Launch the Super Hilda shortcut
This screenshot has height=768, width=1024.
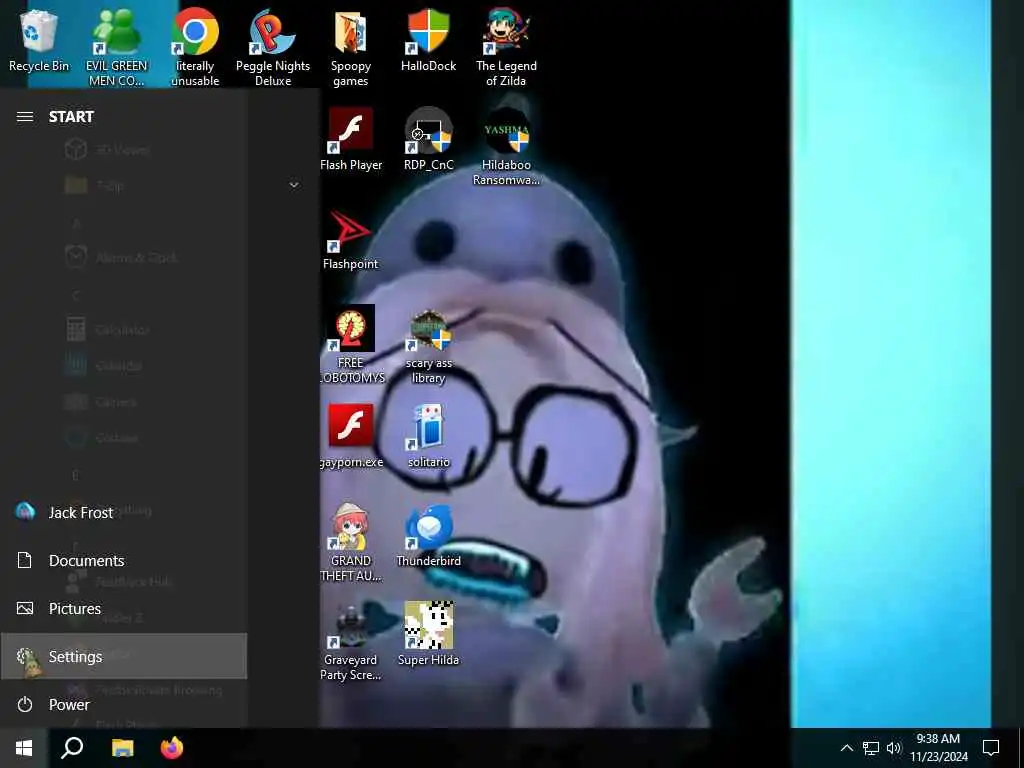[x=428, y=635]
